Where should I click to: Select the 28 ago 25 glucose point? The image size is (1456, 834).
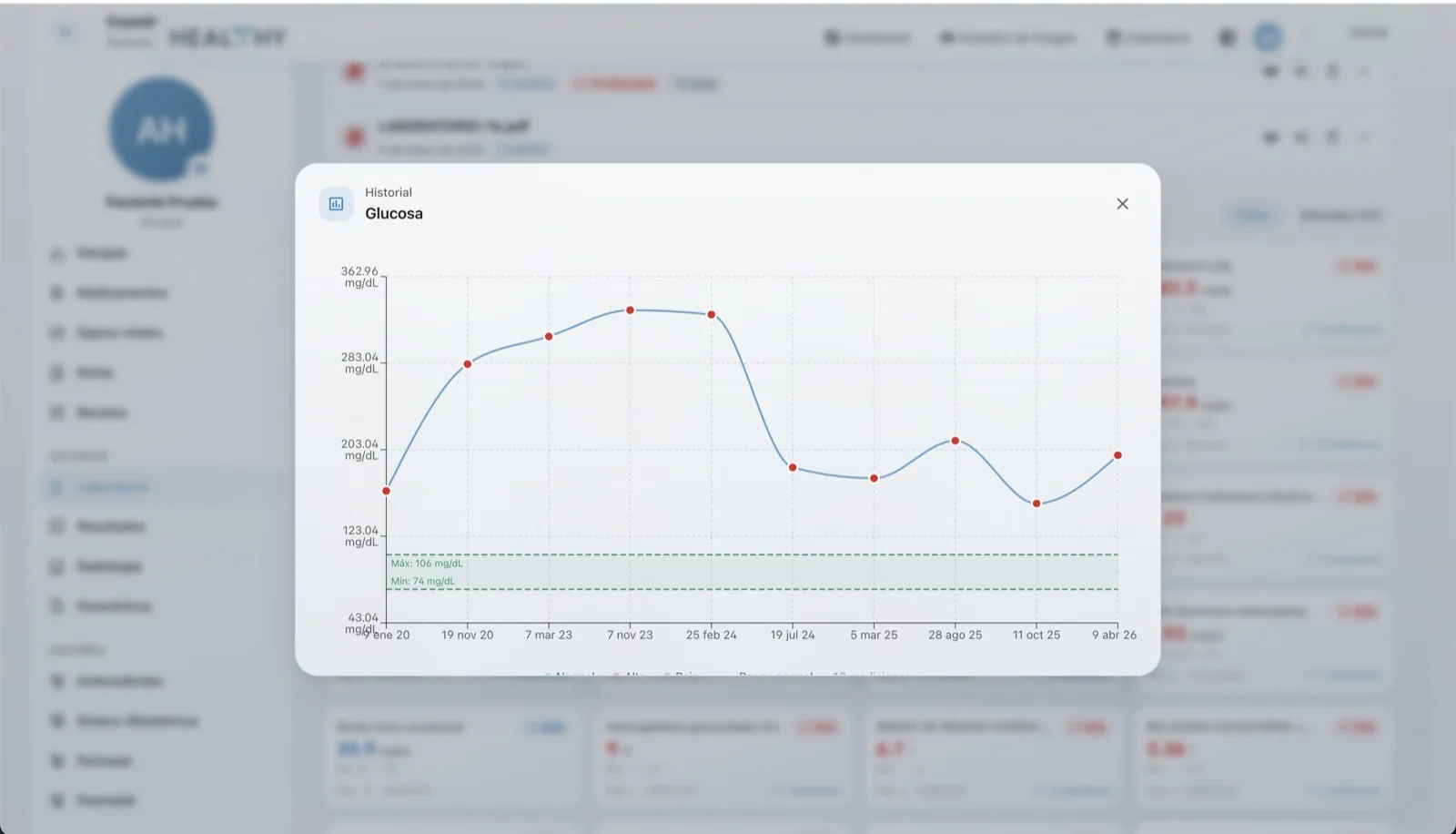pyautogui.click(x=955, y=441)
